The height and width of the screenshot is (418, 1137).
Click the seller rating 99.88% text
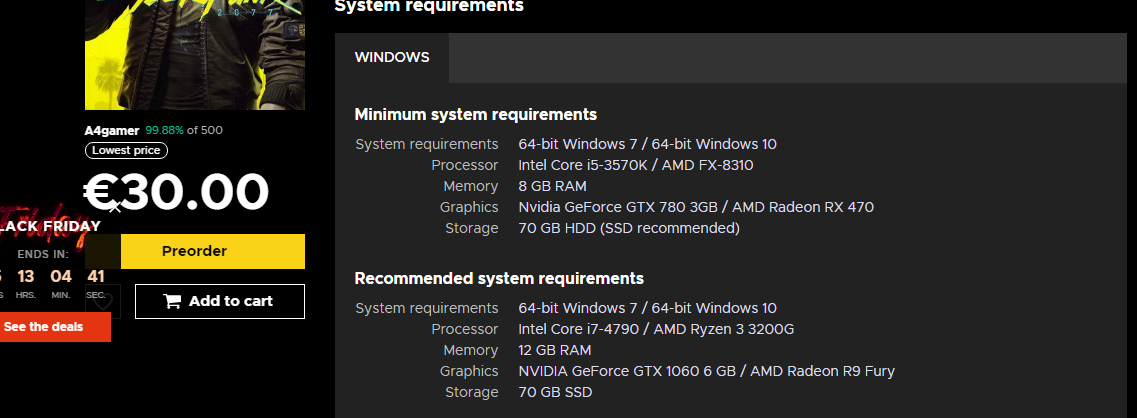(165, 130)
